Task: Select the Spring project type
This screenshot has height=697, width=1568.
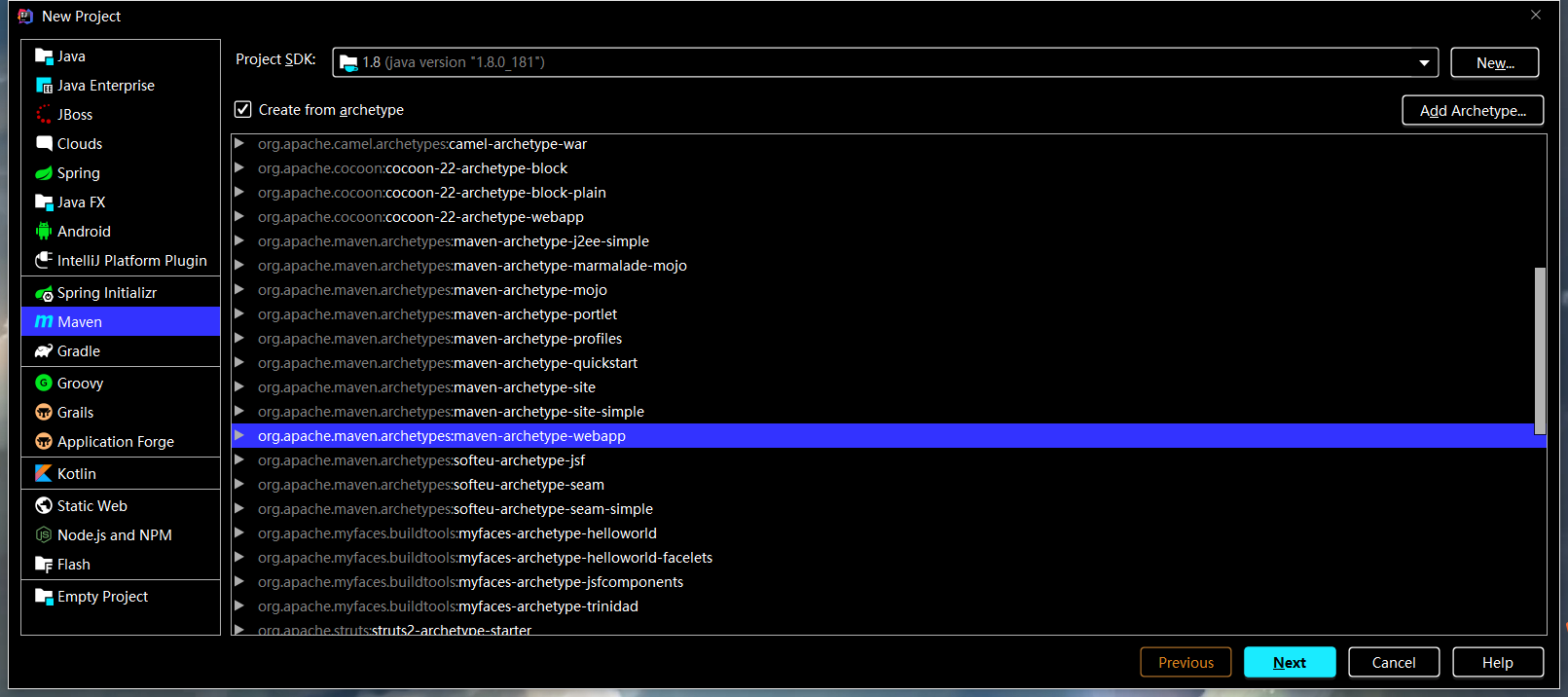Action: click(121, 173)
